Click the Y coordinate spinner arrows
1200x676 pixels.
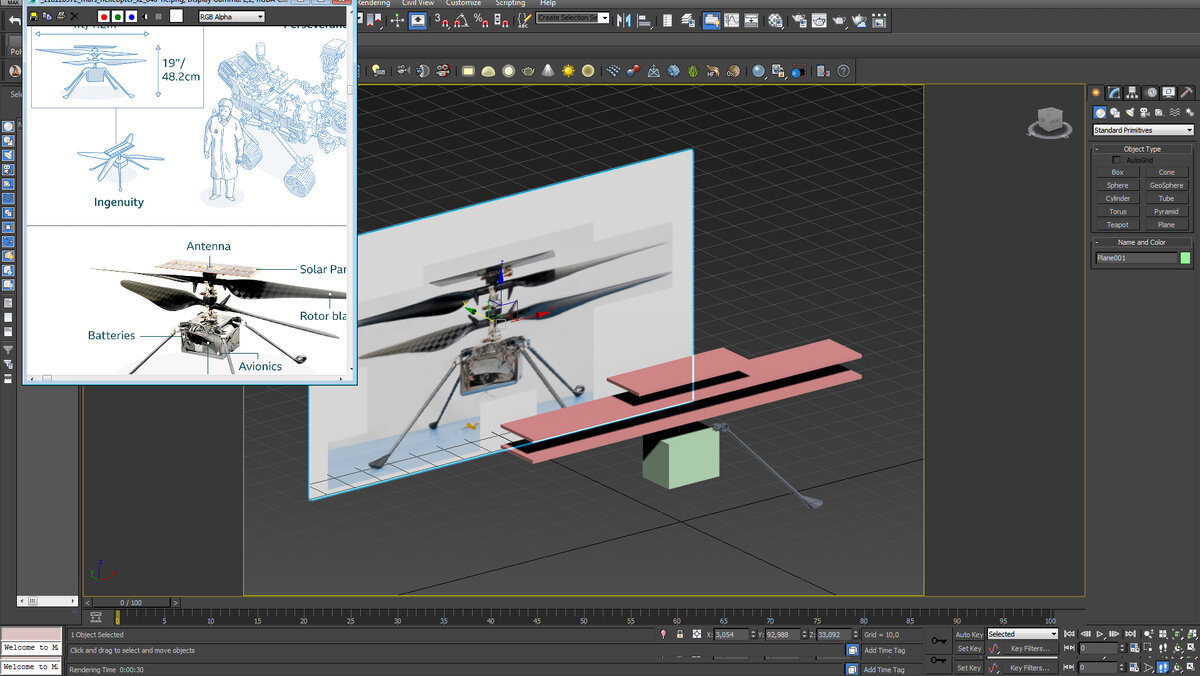804,634
